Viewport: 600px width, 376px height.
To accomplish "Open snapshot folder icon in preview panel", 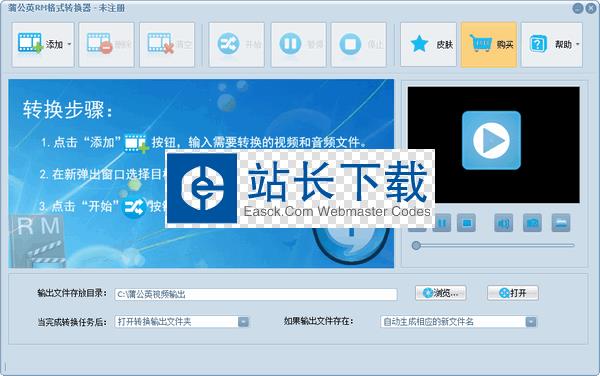I will tap(561, 223).
